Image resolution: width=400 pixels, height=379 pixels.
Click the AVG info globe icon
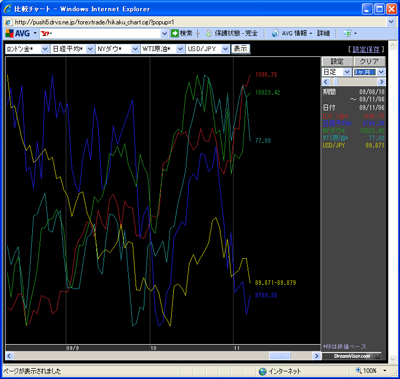pos(275,33)
